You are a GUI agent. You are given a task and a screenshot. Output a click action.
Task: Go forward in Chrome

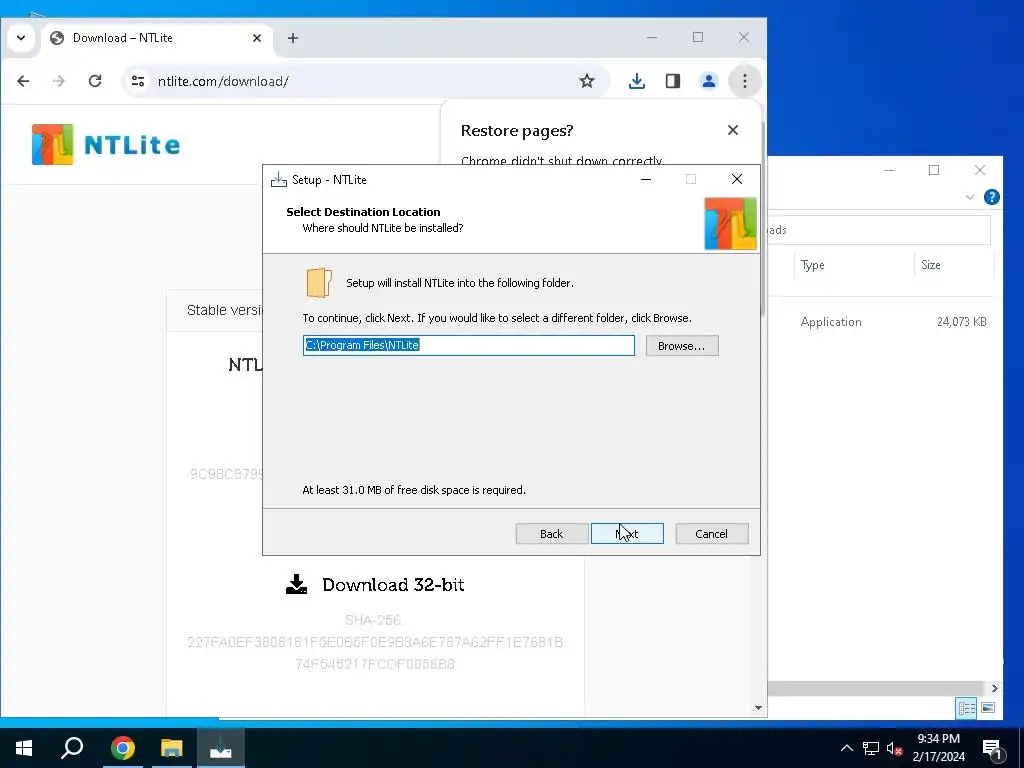click(59, 81)
